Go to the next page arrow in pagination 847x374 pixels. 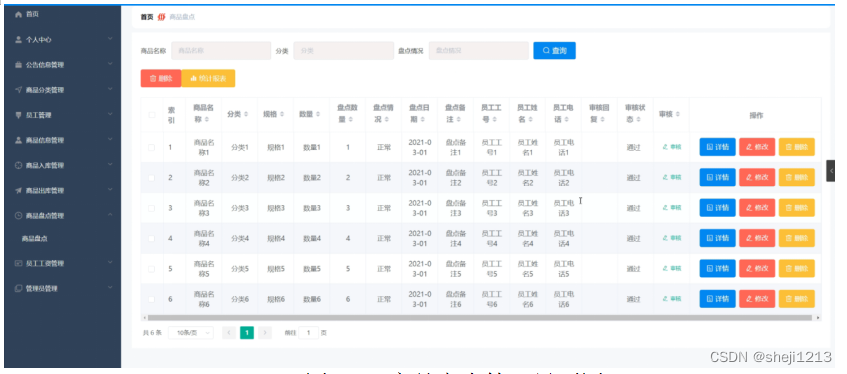pos(265,333)
